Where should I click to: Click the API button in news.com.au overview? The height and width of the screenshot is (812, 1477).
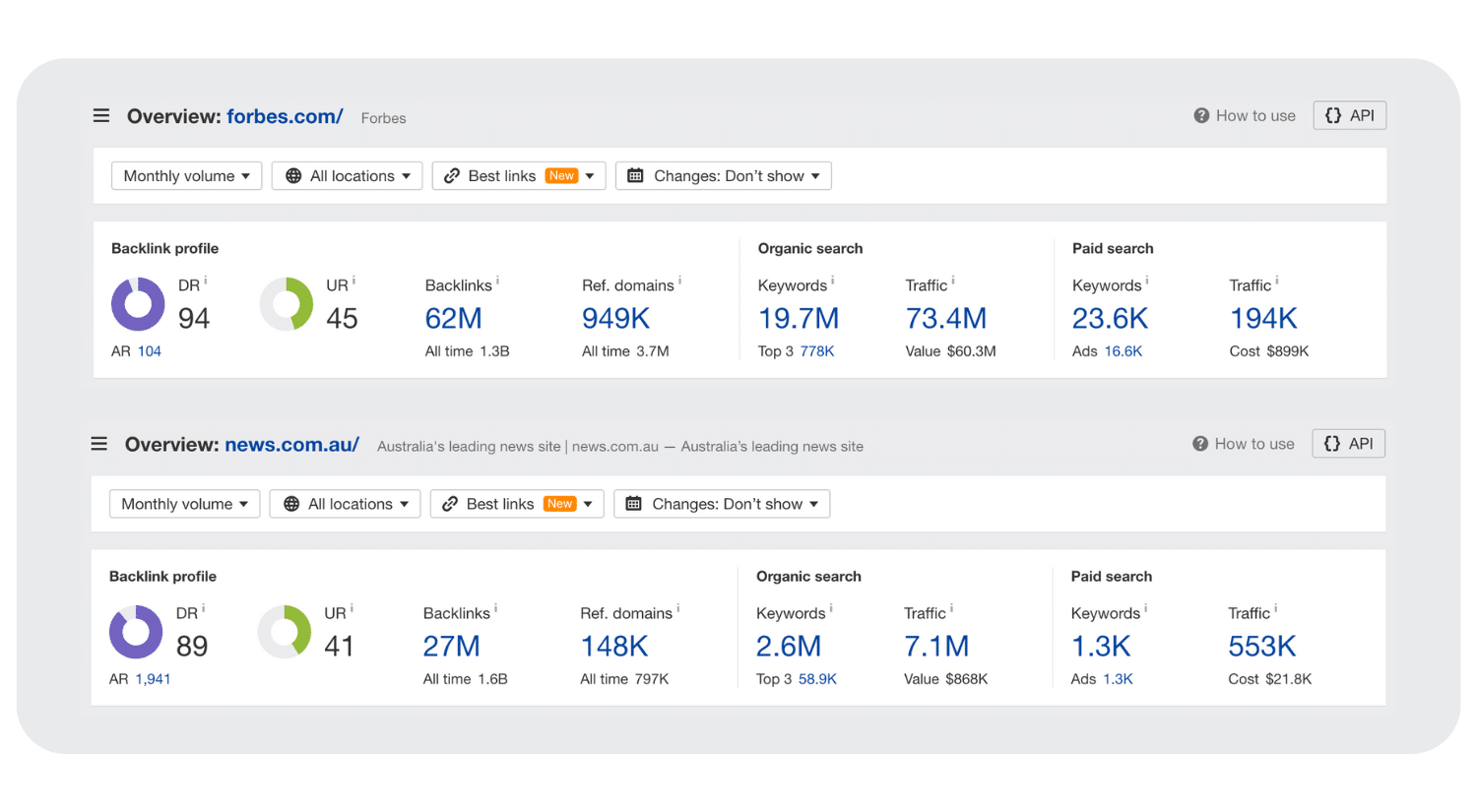1349,444
